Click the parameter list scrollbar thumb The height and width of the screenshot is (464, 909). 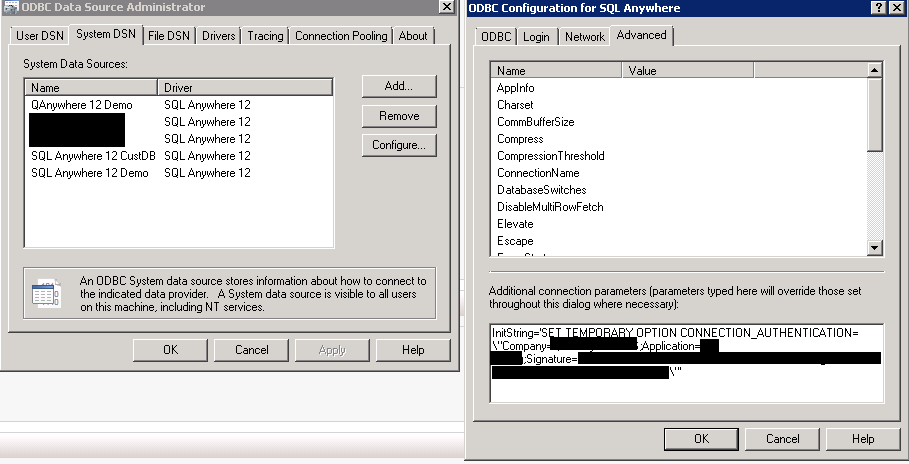pos(875,115)
